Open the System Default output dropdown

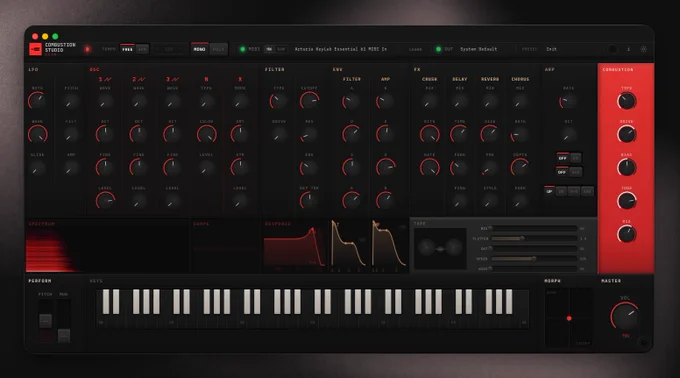[478, 49]
